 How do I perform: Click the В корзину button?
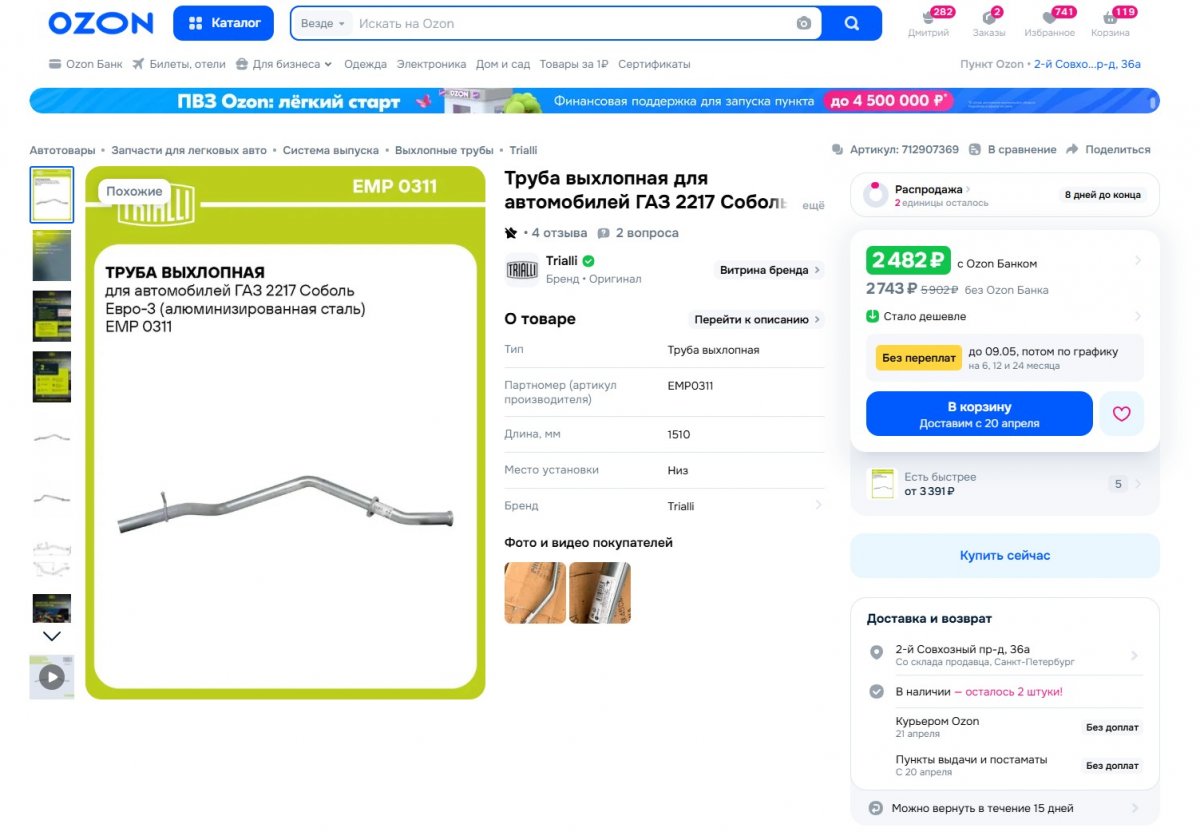tap(979, 414)
